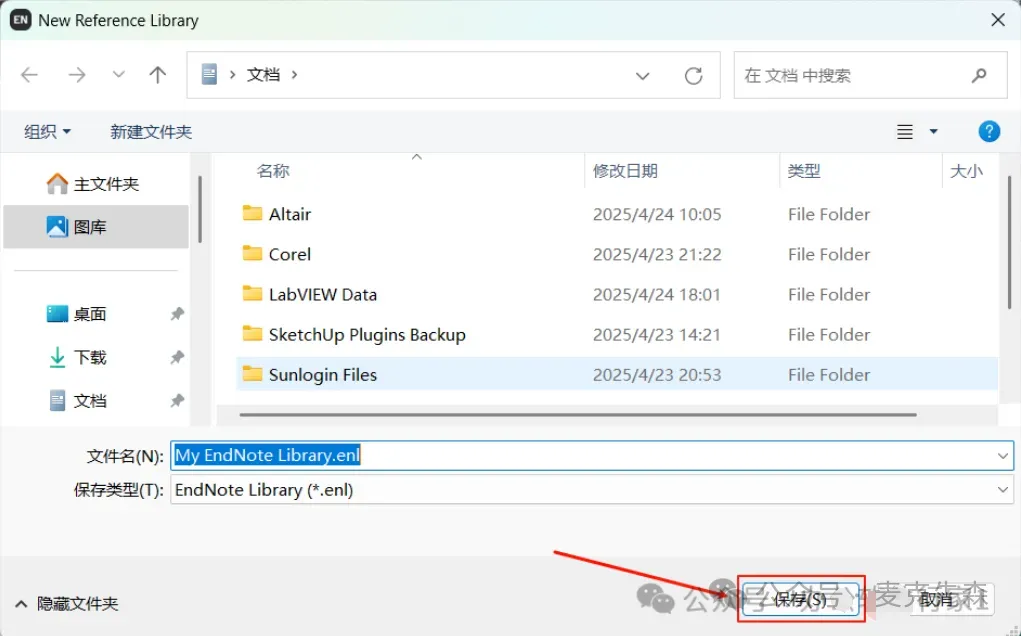Select 主文件夹 in the sidebar
The image size is (1021, 636).
coord(96,184)
